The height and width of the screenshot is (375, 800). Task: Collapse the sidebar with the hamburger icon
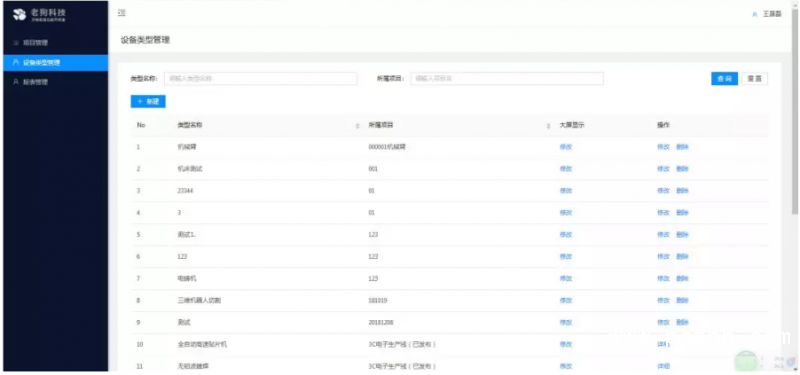click(121, 13)
